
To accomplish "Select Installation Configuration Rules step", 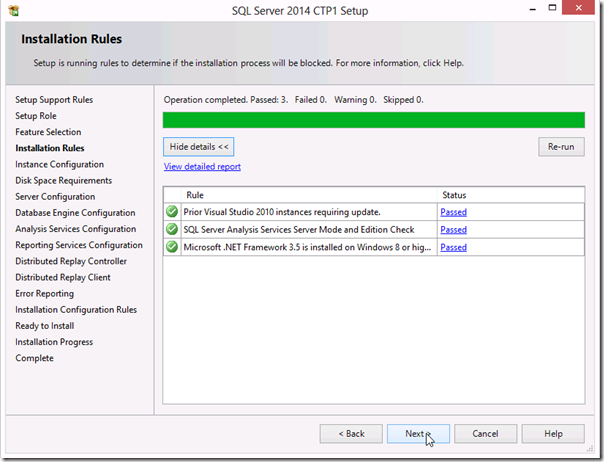I will 76,310.
